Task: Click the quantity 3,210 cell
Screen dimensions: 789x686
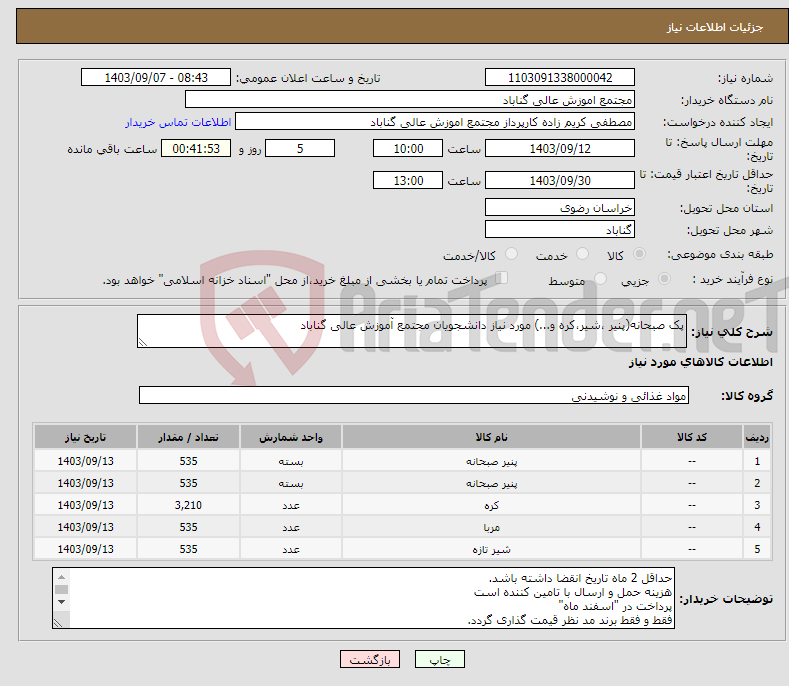Action: tap(188, 505)
